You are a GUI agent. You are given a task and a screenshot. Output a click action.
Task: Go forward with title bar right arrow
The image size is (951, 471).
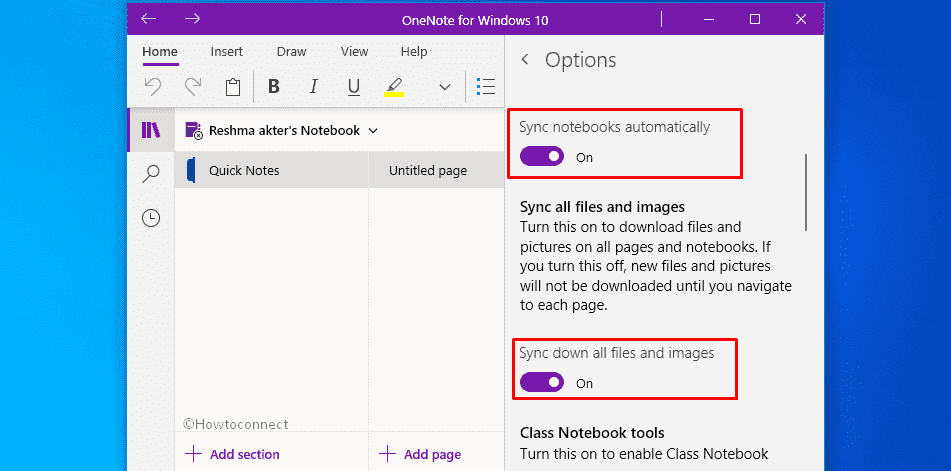pos(192,19)
